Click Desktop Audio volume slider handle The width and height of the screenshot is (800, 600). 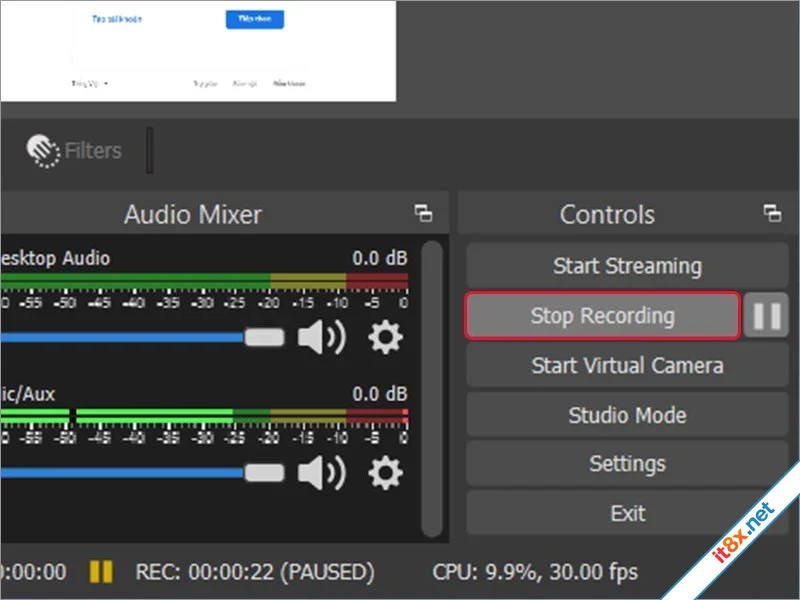264,337
